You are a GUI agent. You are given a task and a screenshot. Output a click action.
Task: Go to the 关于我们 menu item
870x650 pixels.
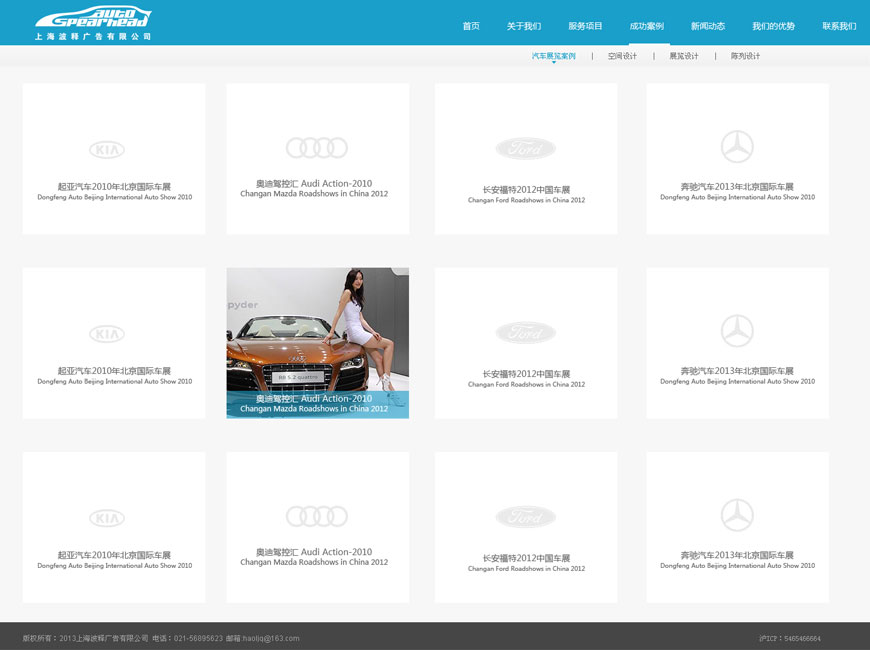pyautogui.click(x=524, y=26)
